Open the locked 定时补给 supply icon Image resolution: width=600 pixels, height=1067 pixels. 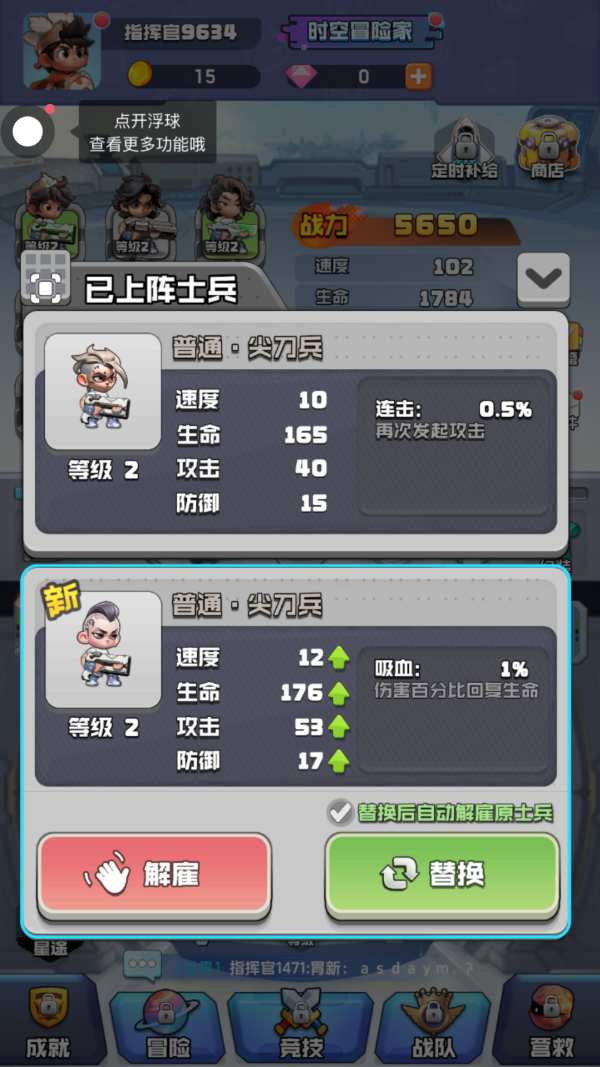(x=465, y=148)
